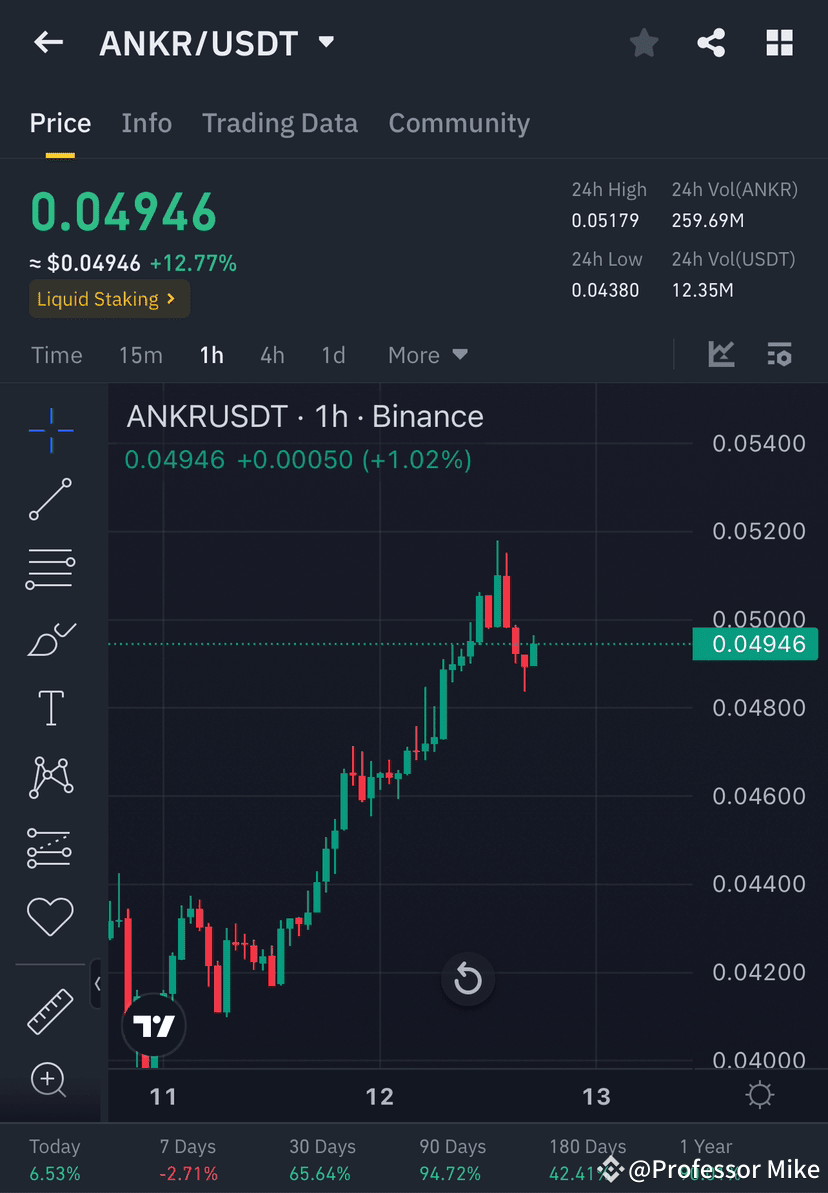
Task: Select the ruler measurement tool
Action: (x=49, y=1010)
